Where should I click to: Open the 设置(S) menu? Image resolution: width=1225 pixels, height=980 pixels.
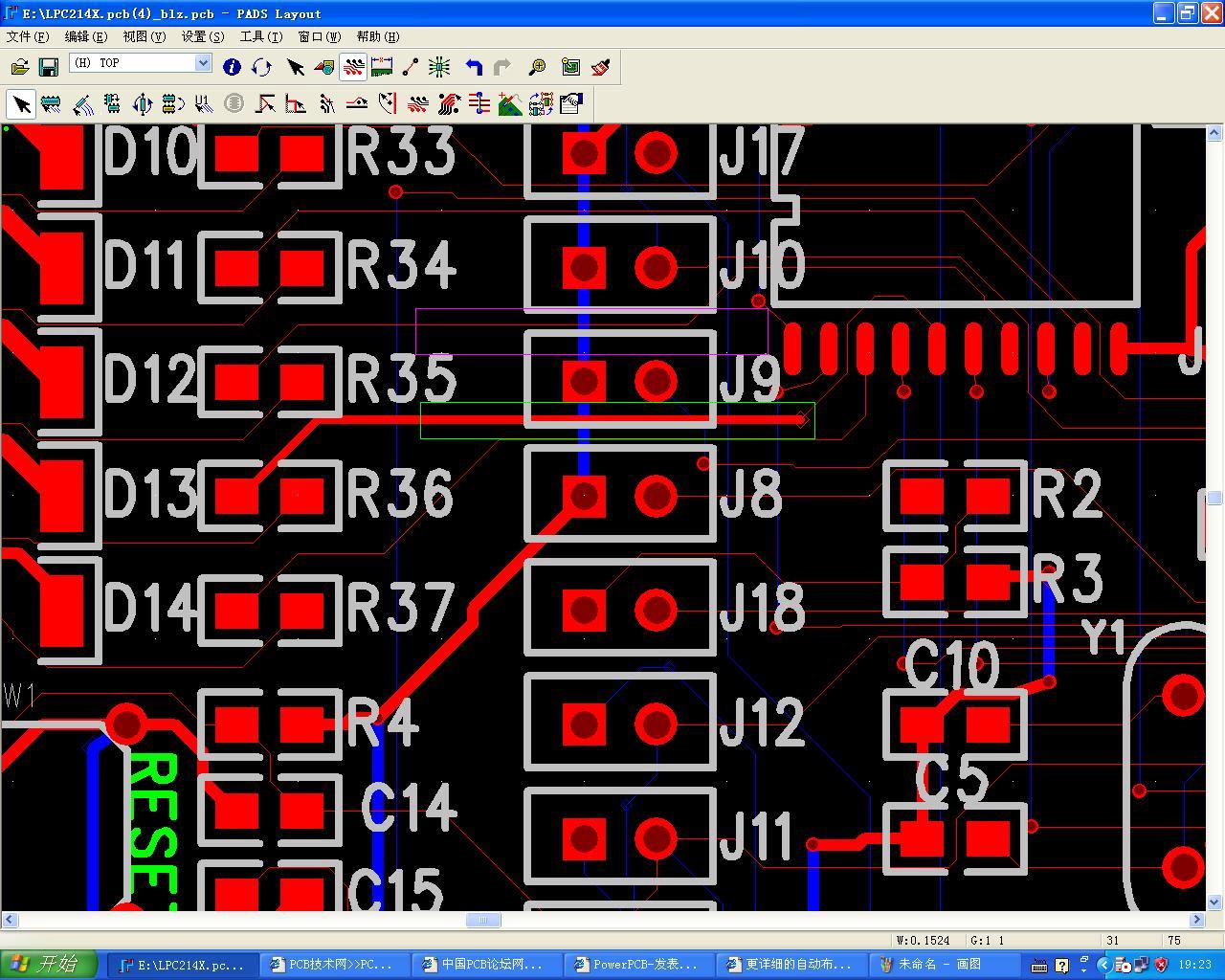coord(203,36)
